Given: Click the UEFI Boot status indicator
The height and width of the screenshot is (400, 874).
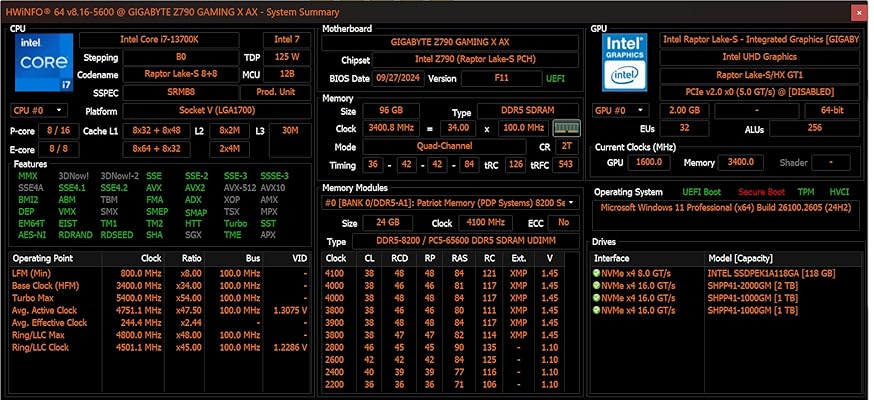Looking at the screenshot, I should (x=704, y=191).
